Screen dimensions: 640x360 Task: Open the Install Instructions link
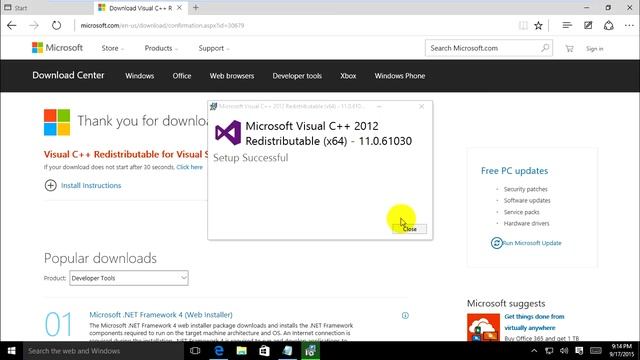click(91, 185)
